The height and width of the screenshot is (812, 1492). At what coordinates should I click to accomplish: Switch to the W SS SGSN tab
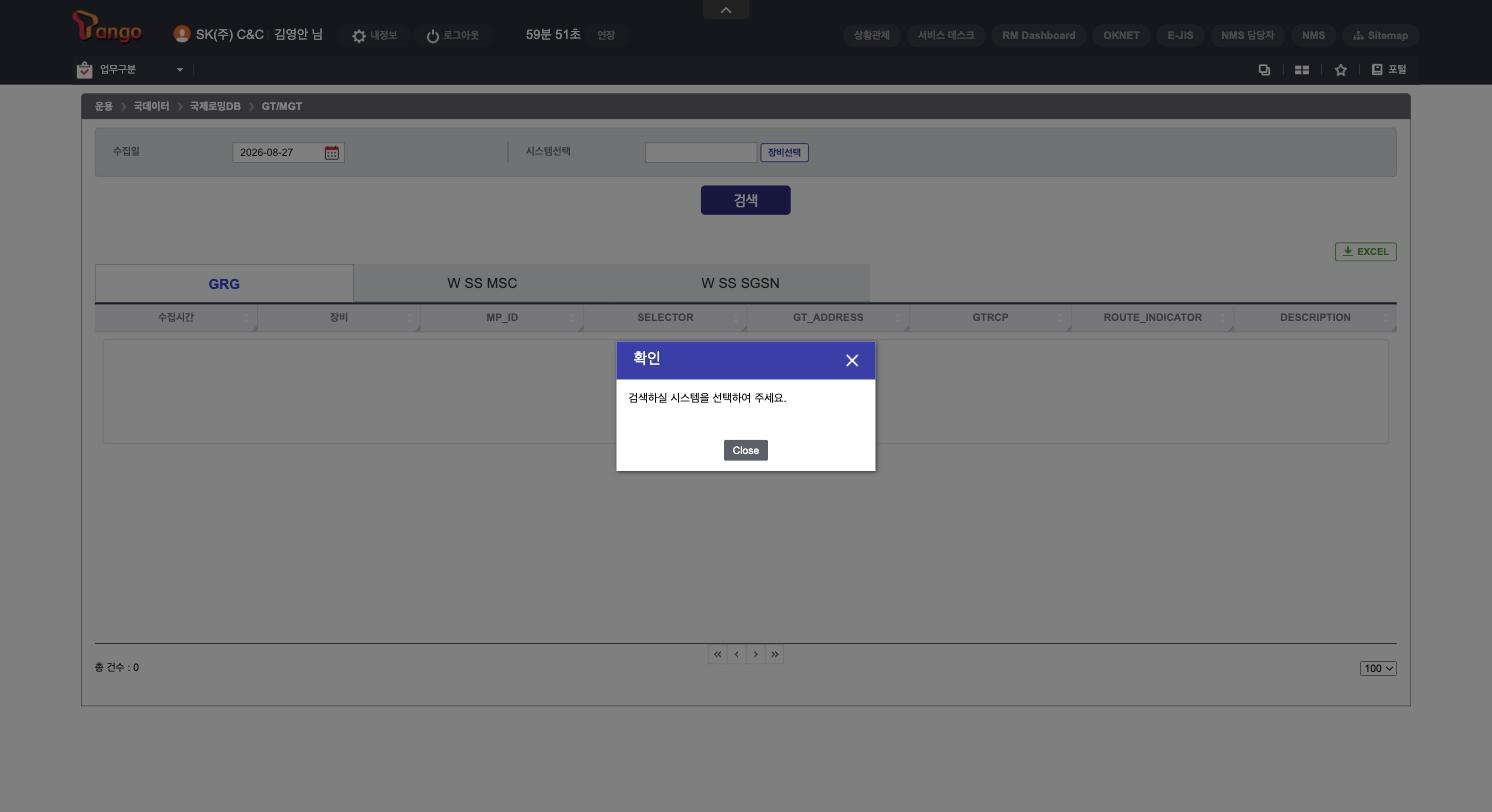[x=740, y=283]
